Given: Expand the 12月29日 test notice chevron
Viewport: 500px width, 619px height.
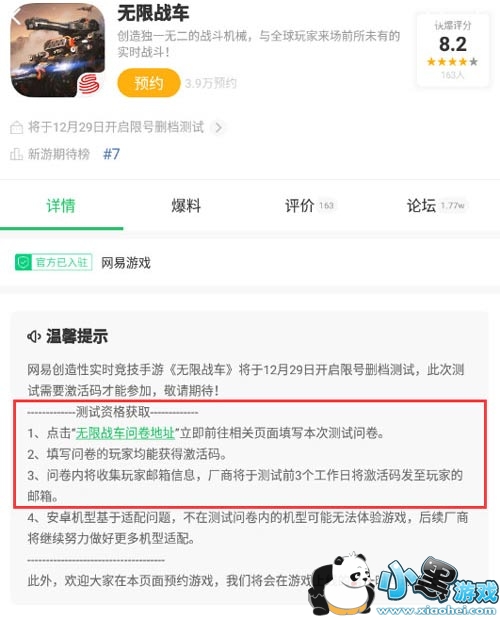Looking at the screenshot, I should click(218, 128).
